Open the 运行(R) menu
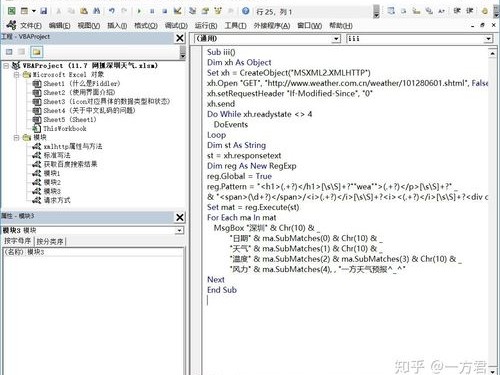 point(206,26)
